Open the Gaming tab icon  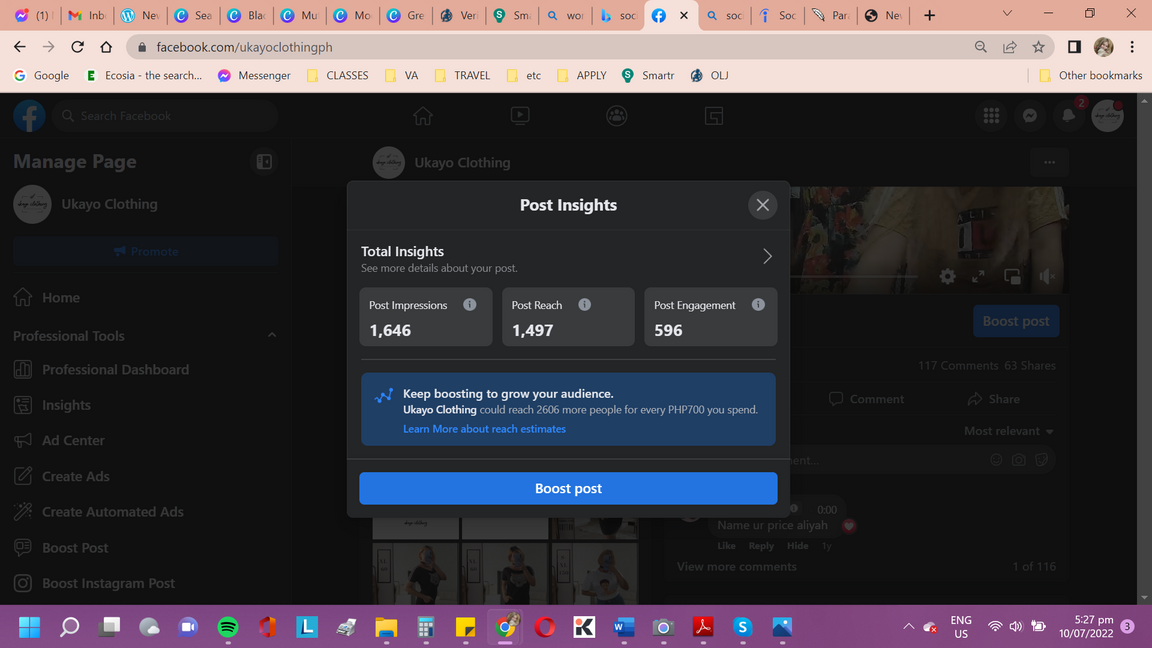point(713,116)
